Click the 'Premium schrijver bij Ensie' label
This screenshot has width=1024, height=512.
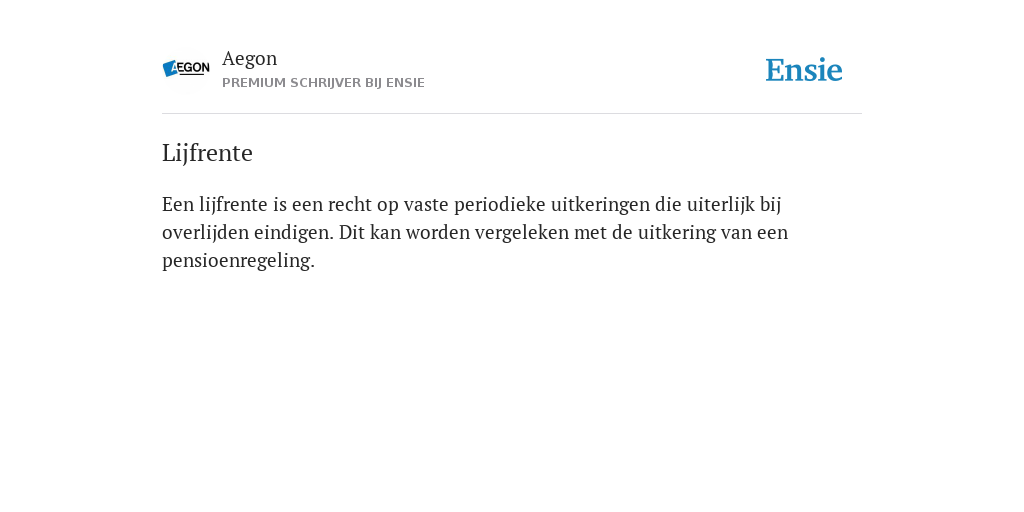(323, 83)
